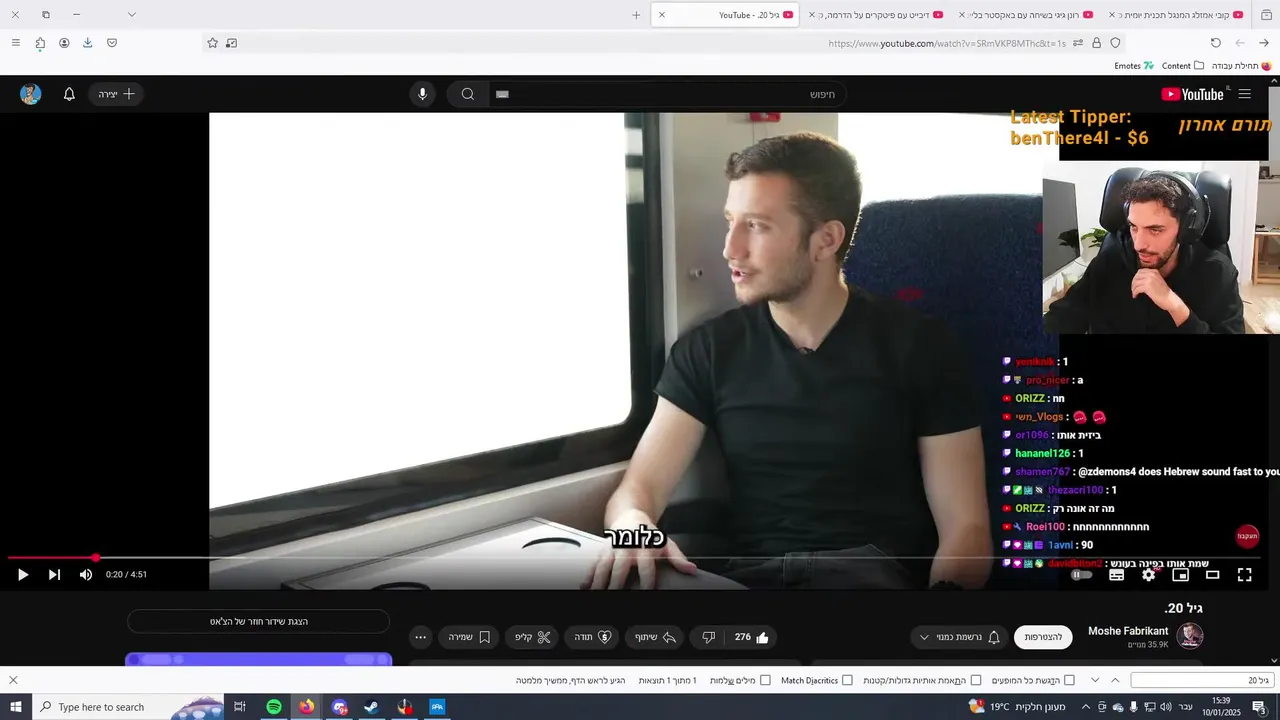Open the browser downloads arrow
1280x720 pixels.
click(x=87, y=43)
